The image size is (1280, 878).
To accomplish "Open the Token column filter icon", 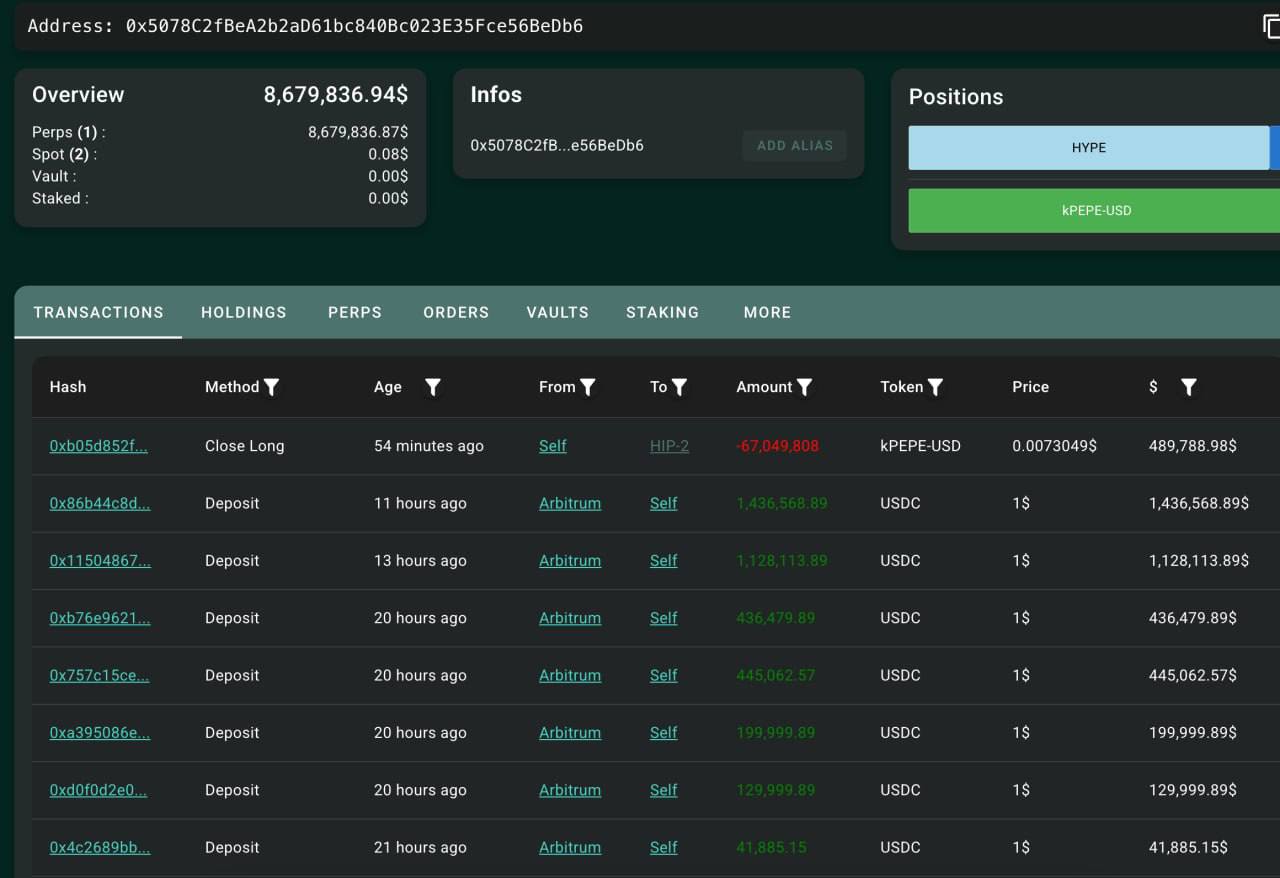I will 935,387.
